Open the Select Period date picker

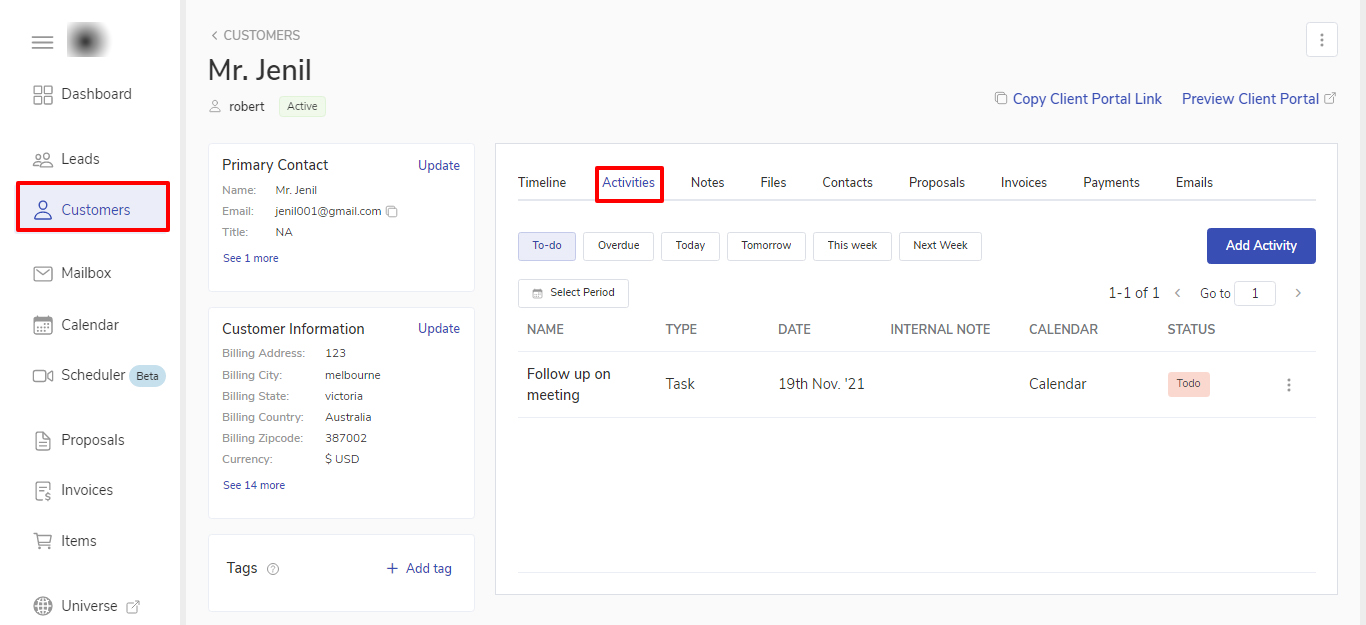click(573, 293)
